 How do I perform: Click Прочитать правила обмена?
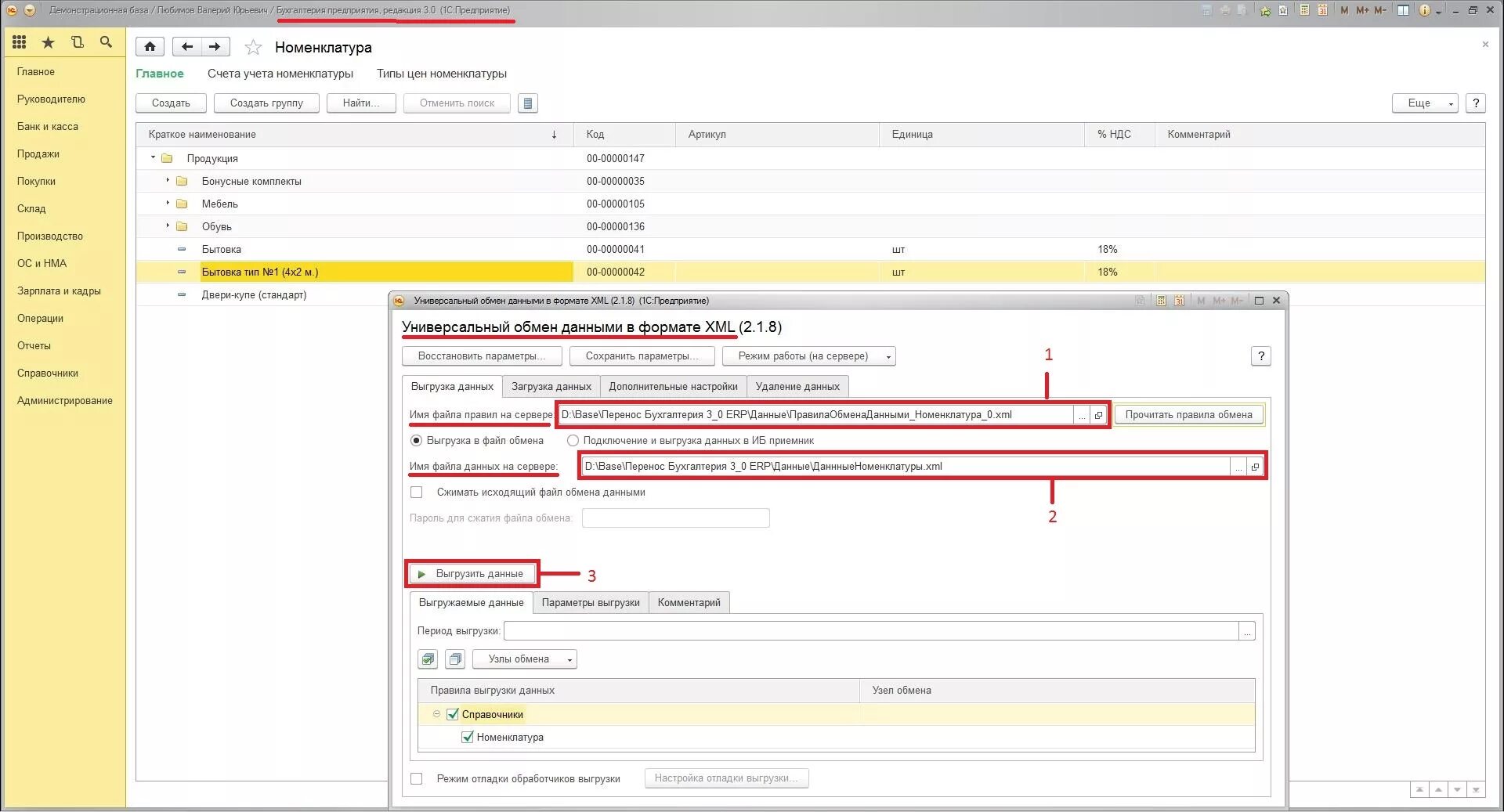[1189, 415]
